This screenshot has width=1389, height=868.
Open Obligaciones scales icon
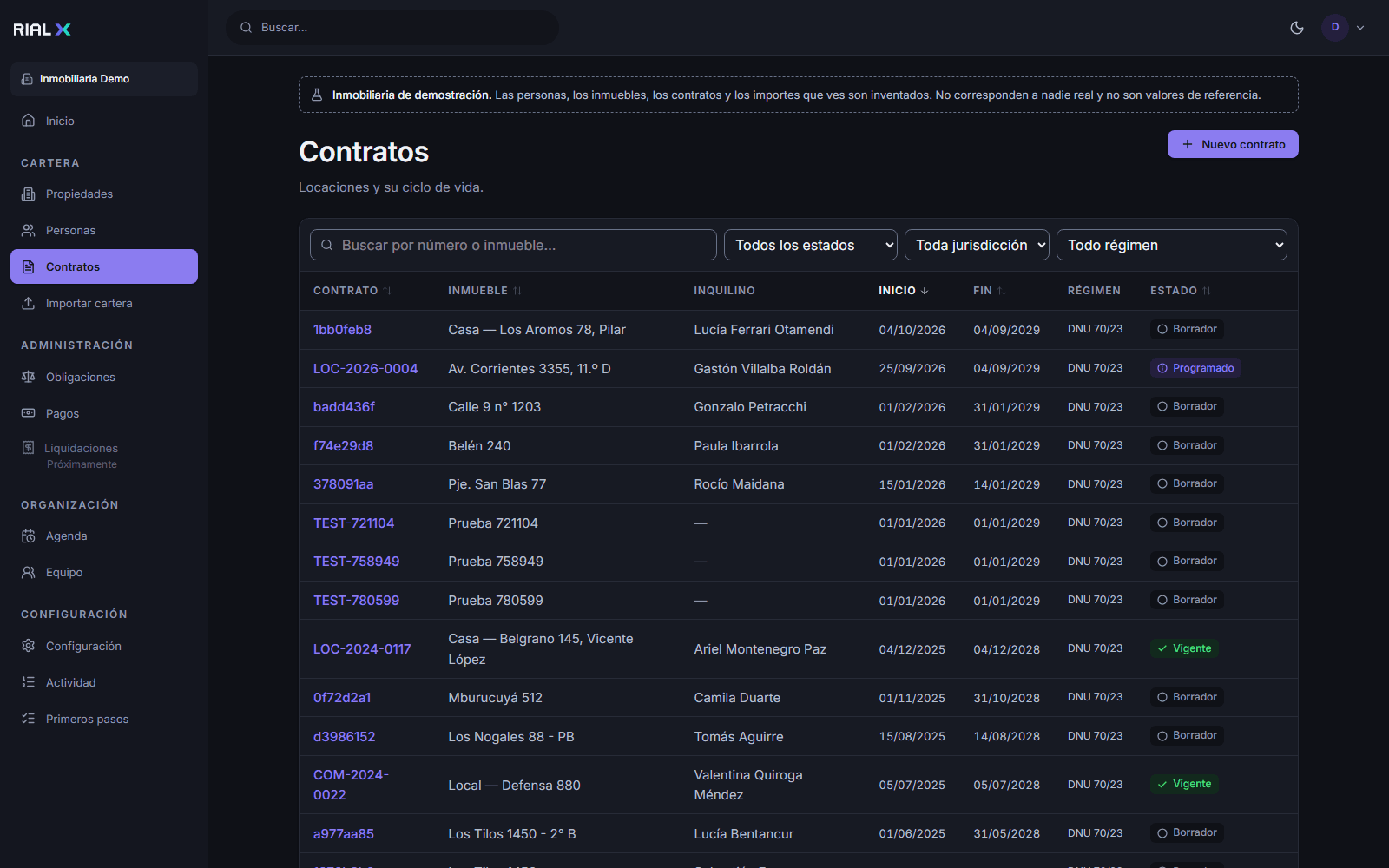(29, 377)
